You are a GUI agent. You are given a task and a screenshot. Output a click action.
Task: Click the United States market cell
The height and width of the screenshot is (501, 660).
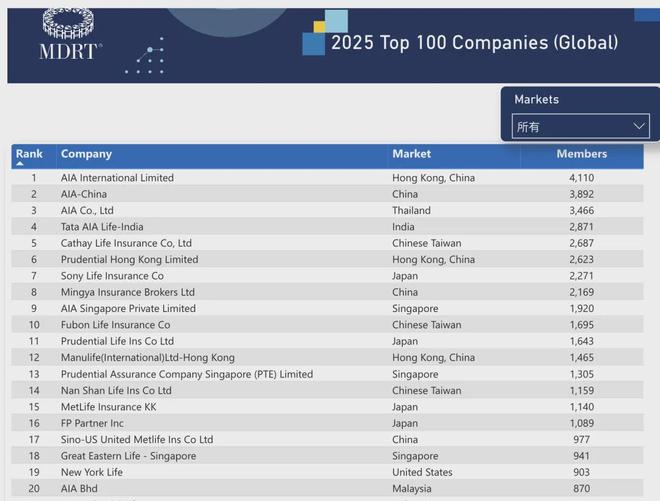[422, 472]
